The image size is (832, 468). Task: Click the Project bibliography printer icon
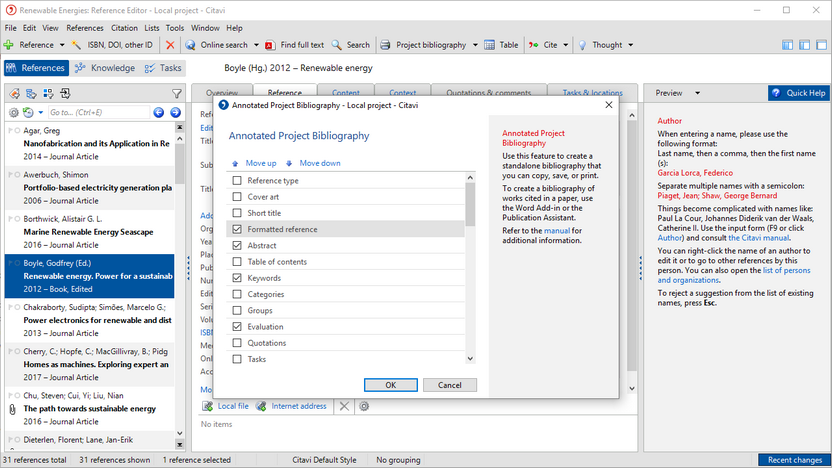tap(385, 45)
